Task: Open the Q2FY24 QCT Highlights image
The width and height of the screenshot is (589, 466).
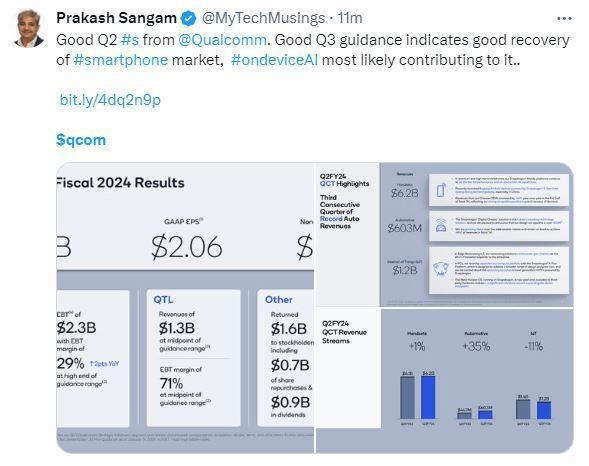Action: [445, 234]
